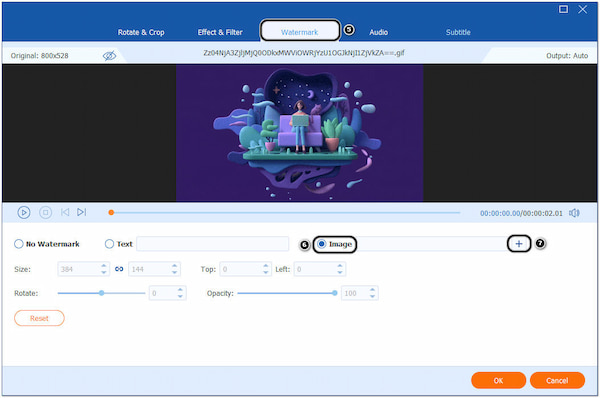Viewport: 600px width, 398px height.
Task: Play the video preview
Action: pos(24,212)
